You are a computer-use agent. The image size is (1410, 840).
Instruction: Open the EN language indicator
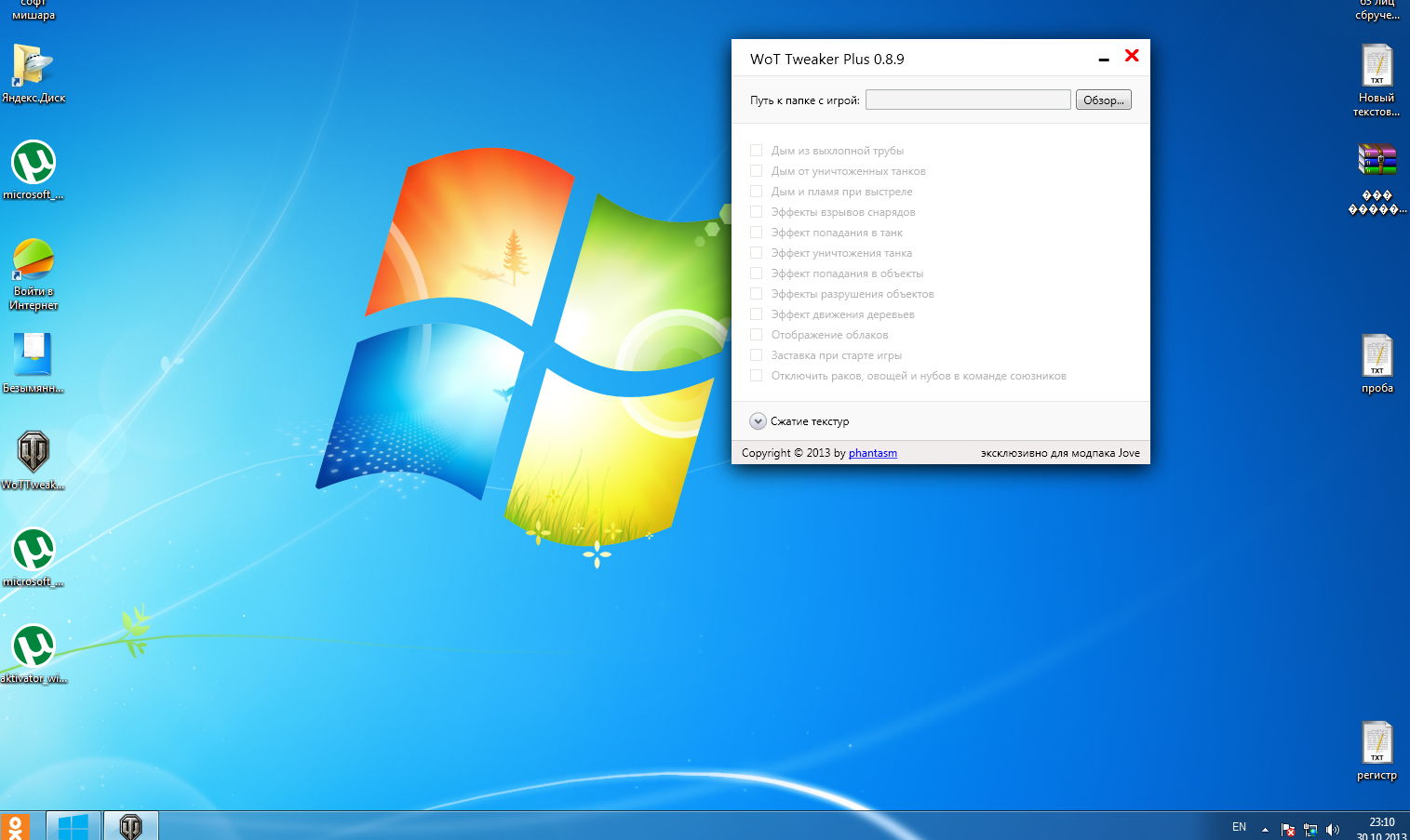click(1239, 827)
